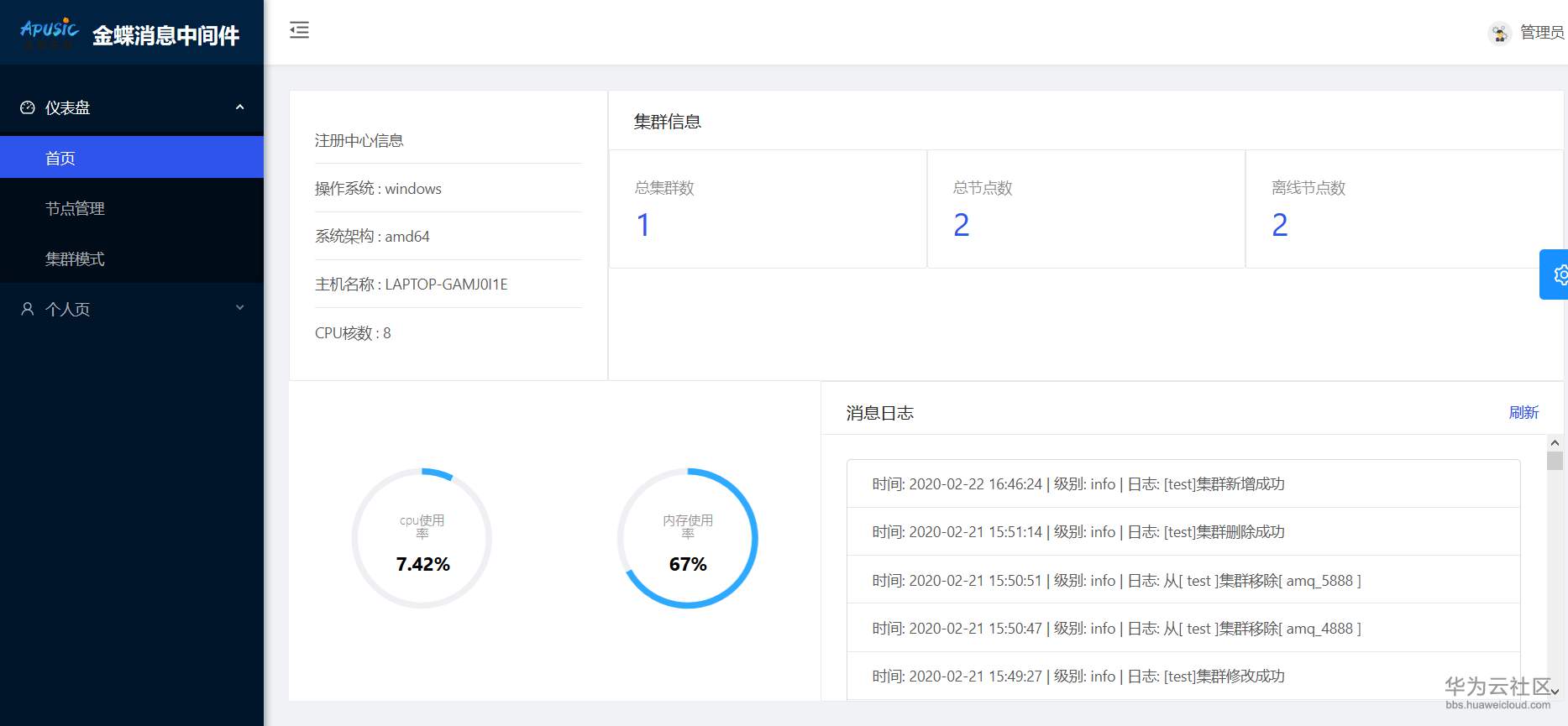Click the user icon beside 个人页
The width and height of the screenshot is (1568, 726).
(x=28, y=309)
